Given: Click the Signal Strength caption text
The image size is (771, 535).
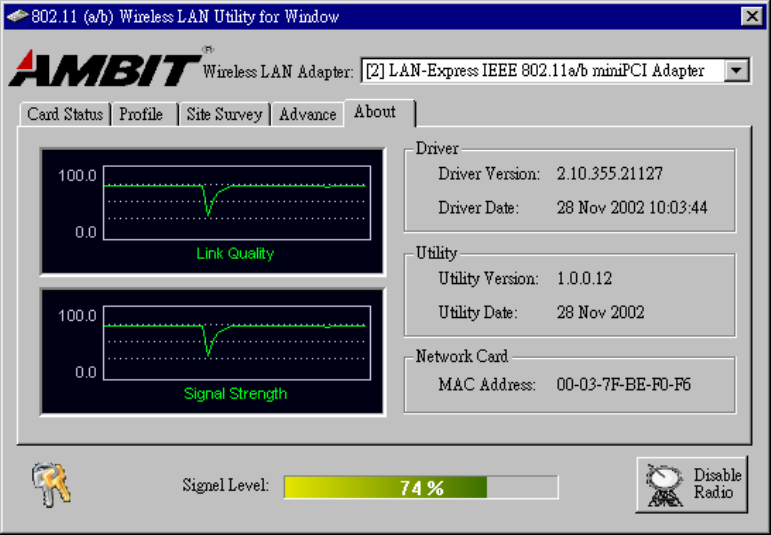Looking at the screenshot, I should click(235, 393).
